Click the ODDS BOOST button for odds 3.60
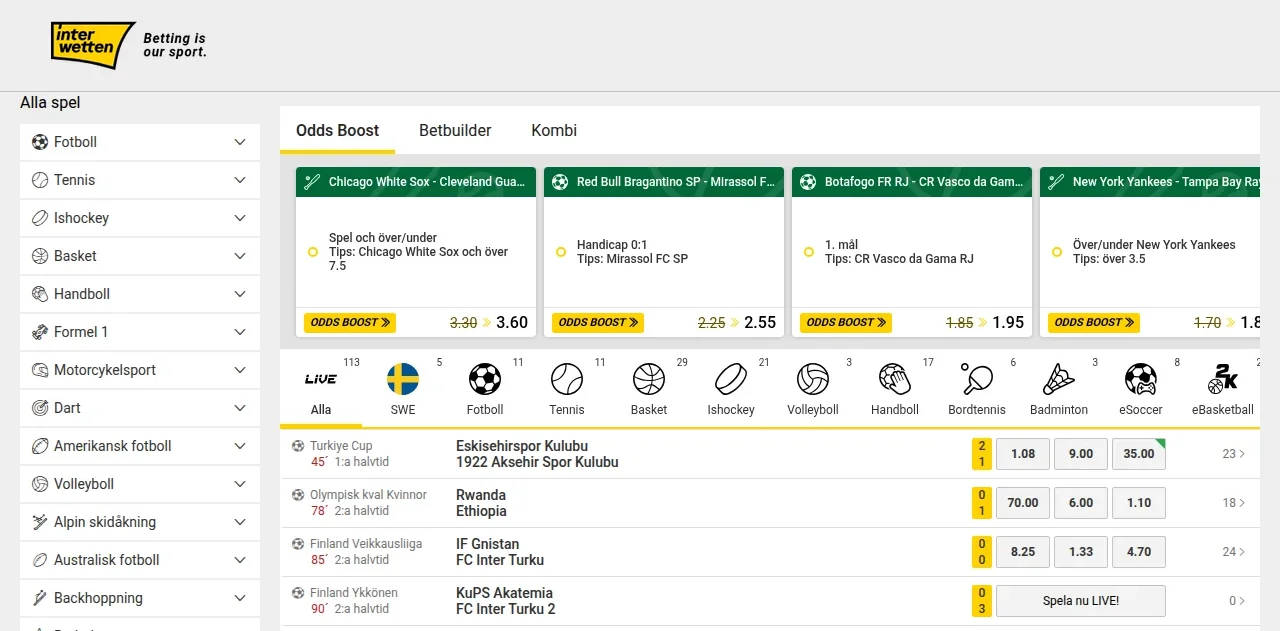The height and width of the screenshot is (631, 1280). tap(350, 322)
